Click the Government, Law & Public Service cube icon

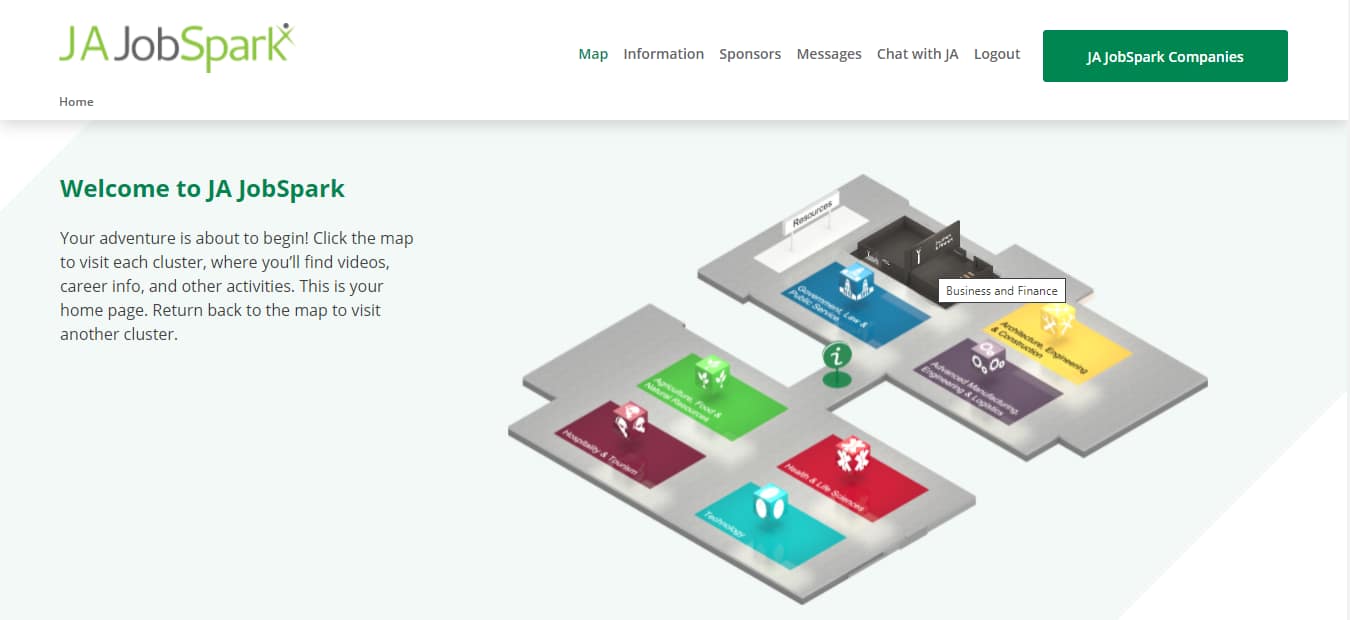click(856, 283)
